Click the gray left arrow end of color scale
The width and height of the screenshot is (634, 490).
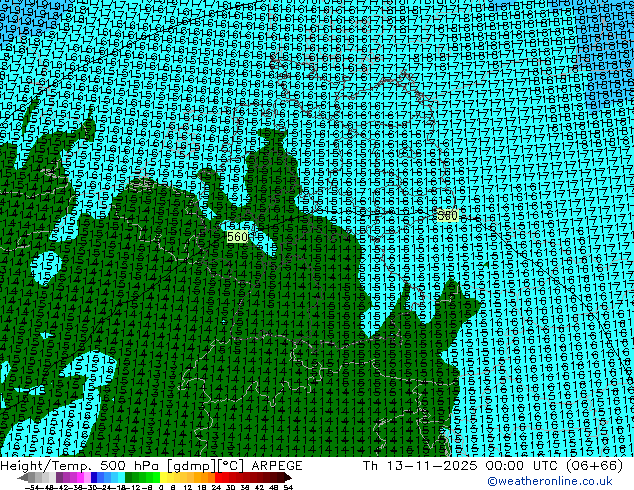tap(23, 477)
